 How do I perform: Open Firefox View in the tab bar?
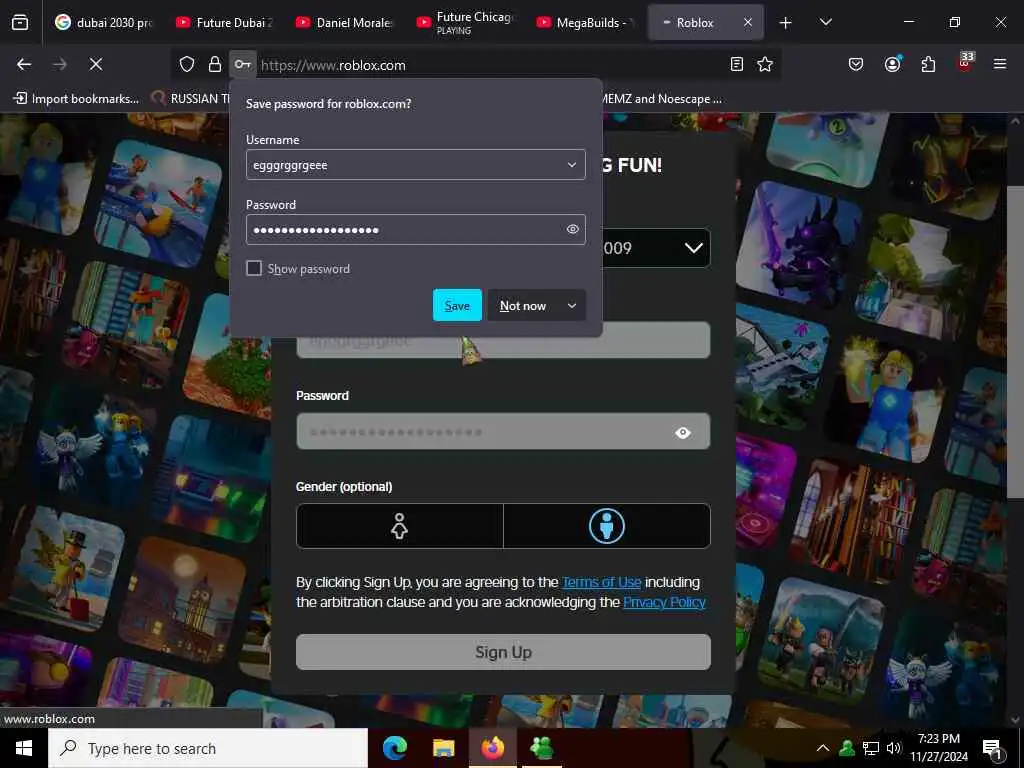pyautogui.click(x=20, y=23)
